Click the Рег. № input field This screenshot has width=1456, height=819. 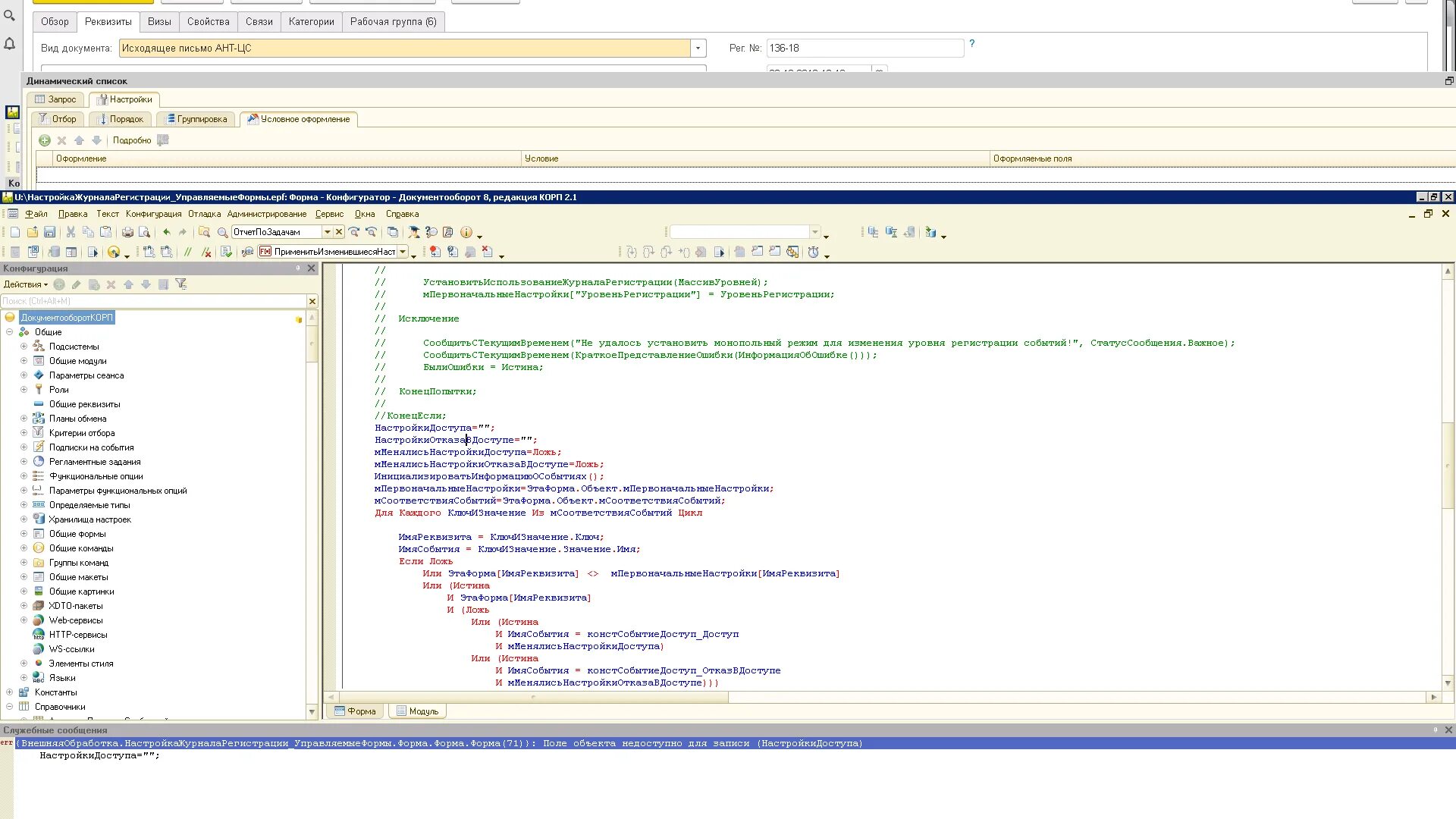point(864,48)
